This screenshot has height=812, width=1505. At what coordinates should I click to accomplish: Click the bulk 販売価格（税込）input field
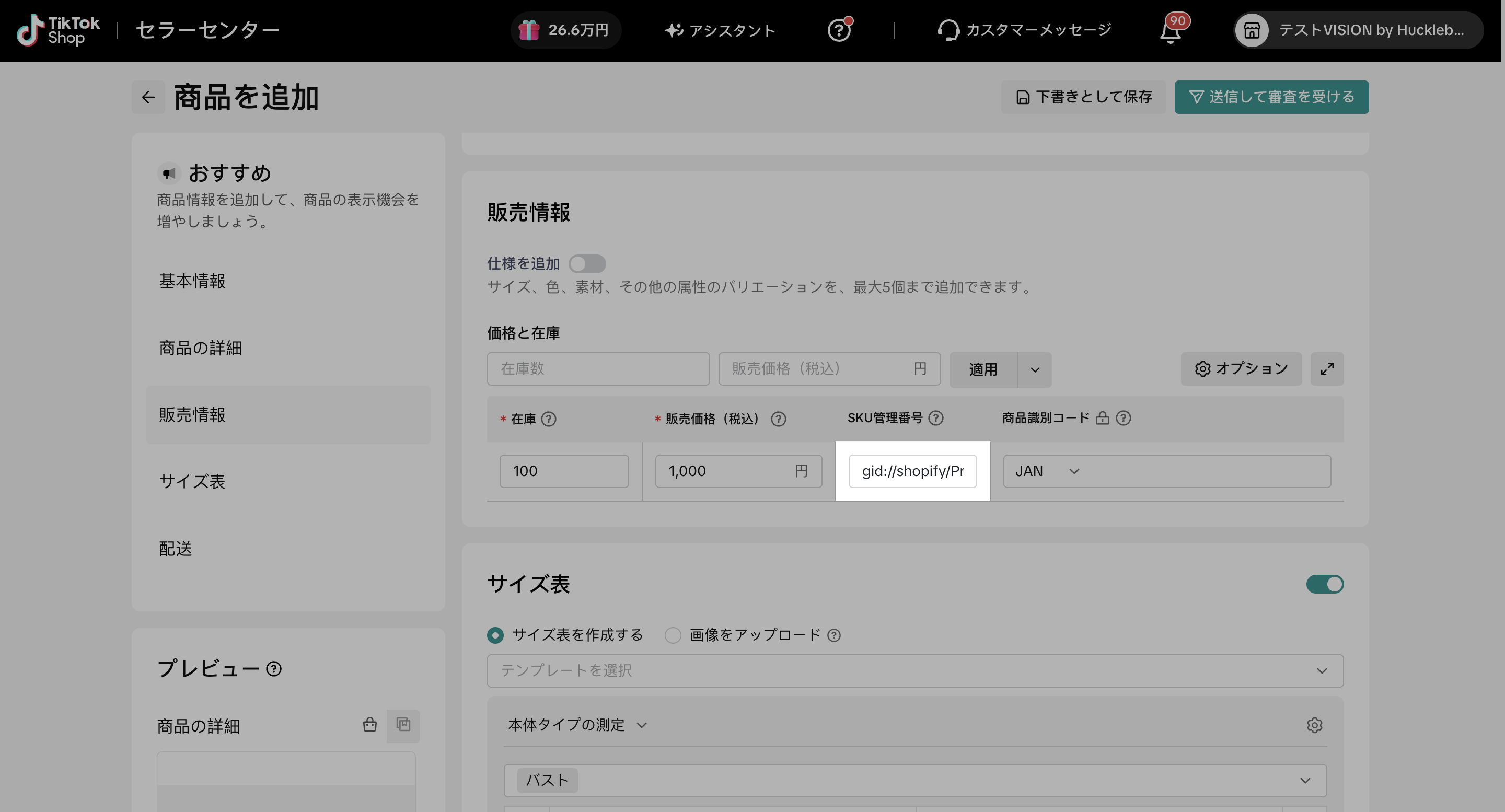coord(830,368)
